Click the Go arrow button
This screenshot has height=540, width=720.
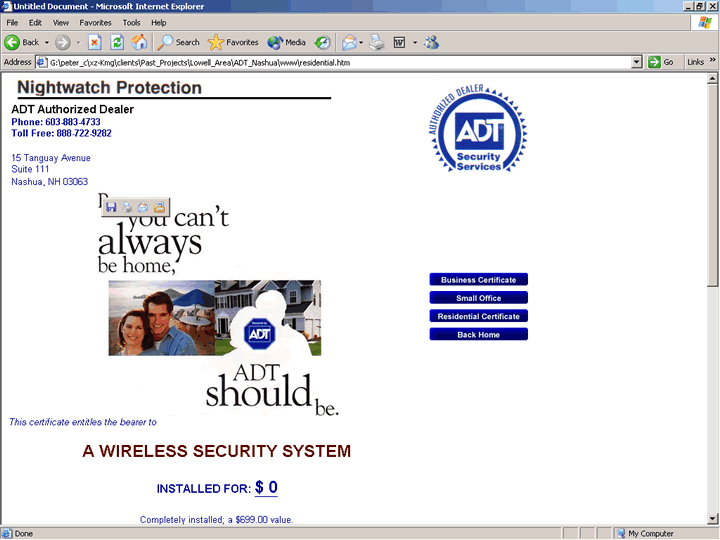click(x=661, y=62)
